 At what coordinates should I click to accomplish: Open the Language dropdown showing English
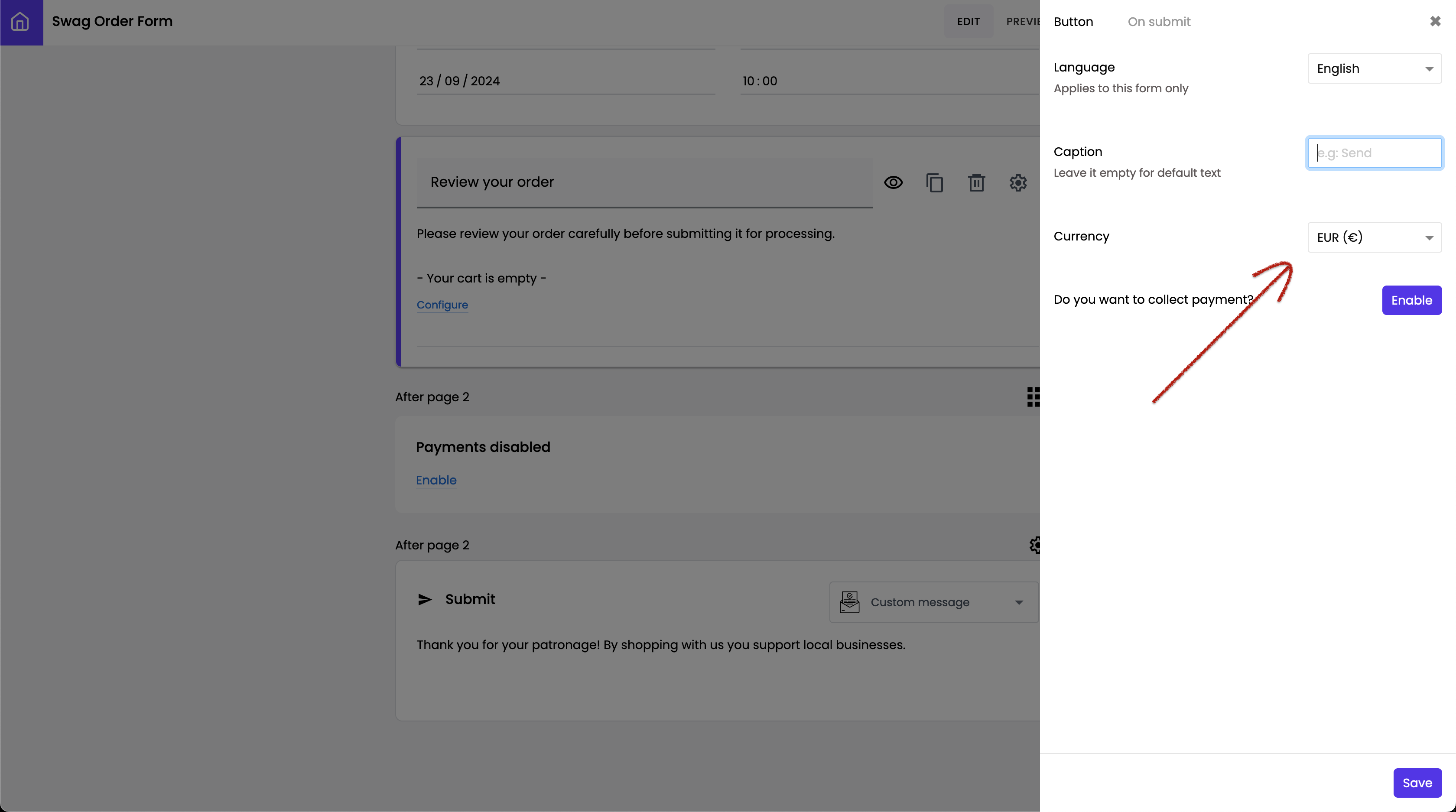[1374, 68]
